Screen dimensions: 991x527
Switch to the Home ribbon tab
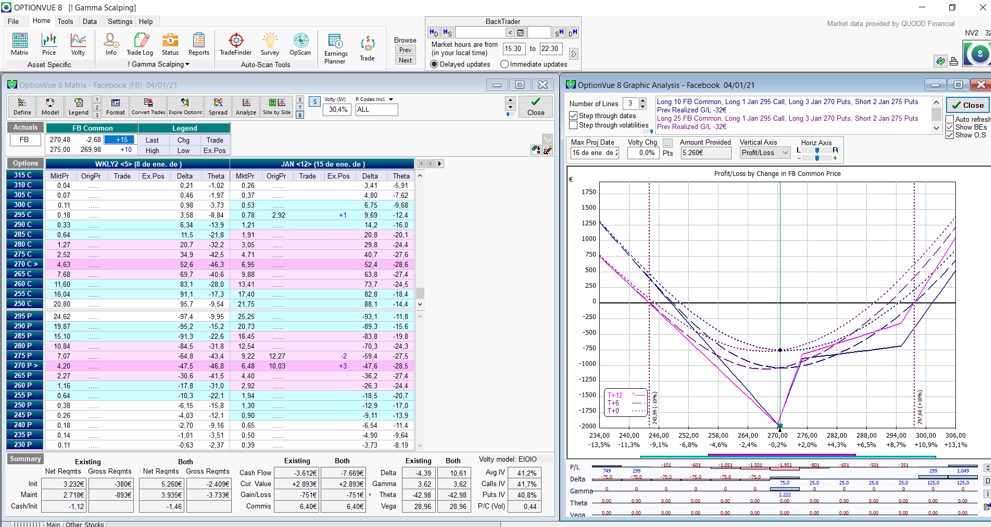point(42,21)
